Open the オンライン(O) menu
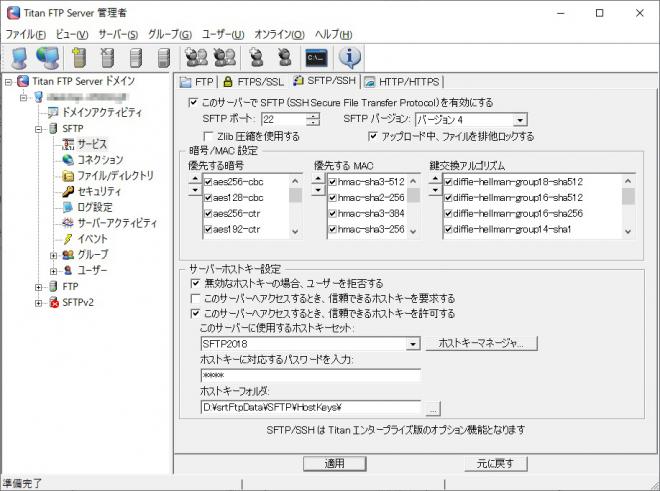This screenshot has width=660, height=491. click(x=279, y=35)
